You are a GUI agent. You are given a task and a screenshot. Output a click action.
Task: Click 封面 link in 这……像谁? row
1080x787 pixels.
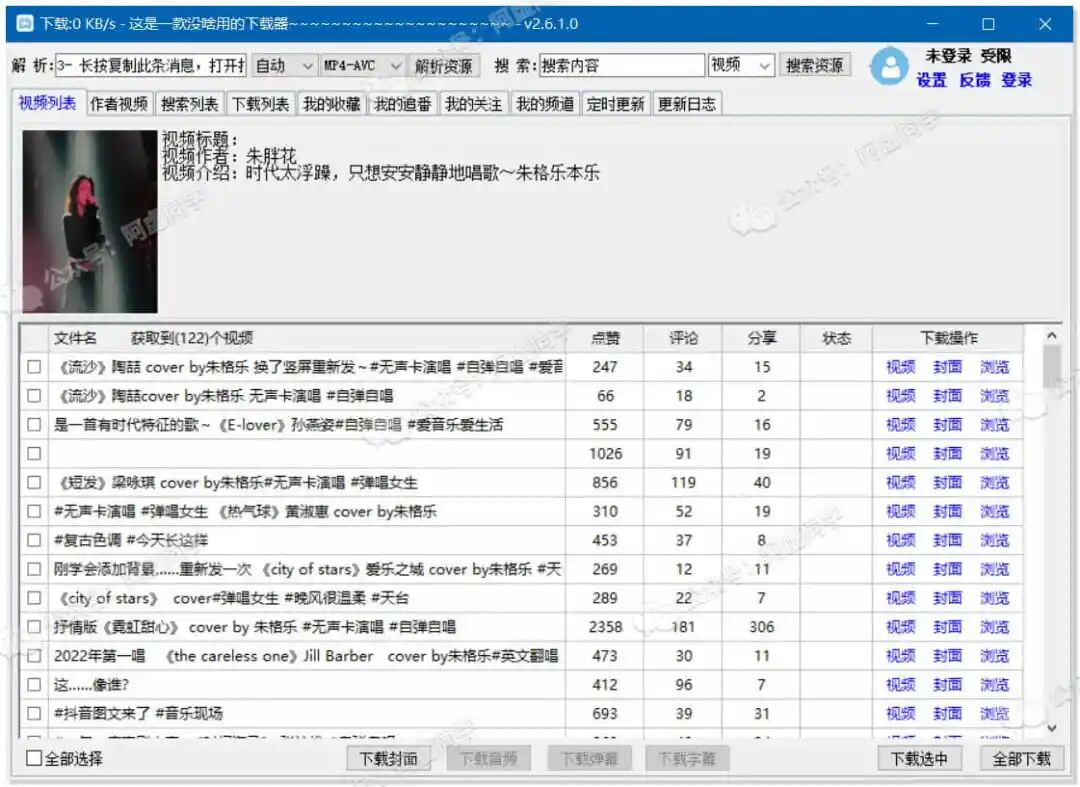947,685
